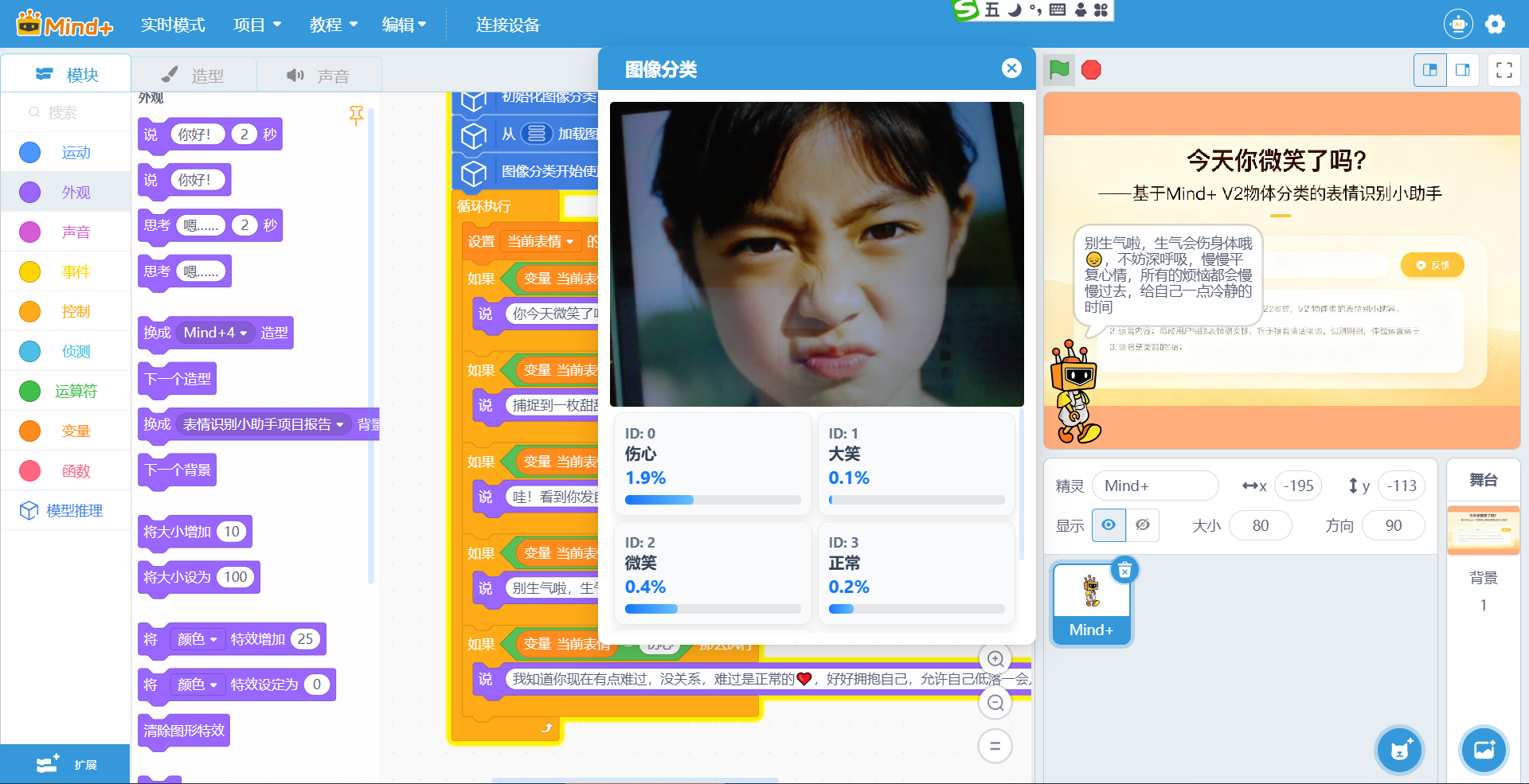This screenshot has height=784, width=1529.
Task: Click the sprite name input showing Mind+
Action: click(x=1155, y=486)
